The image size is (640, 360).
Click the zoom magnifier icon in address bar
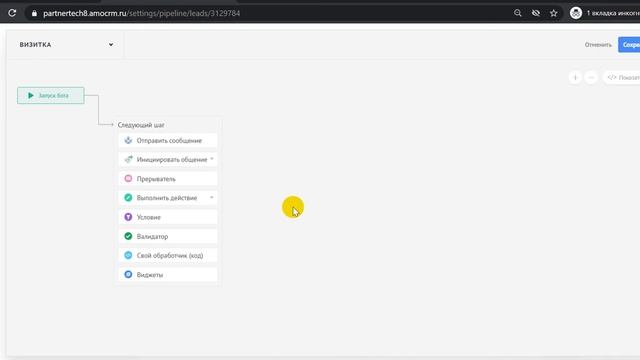point(518,13)
